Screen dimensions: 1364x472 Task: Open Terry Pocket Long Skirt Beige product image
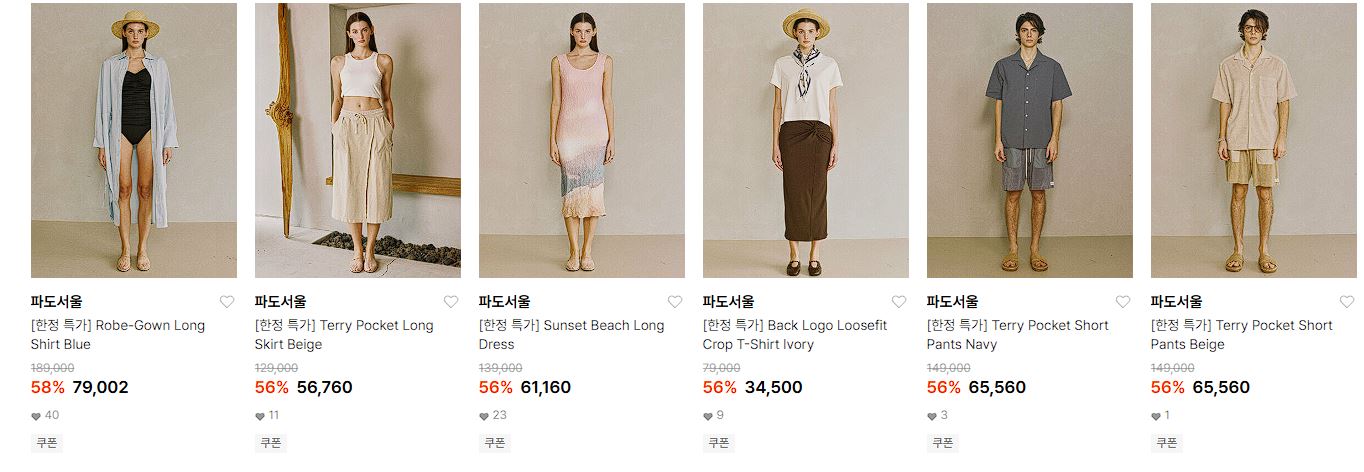point(358,140)
